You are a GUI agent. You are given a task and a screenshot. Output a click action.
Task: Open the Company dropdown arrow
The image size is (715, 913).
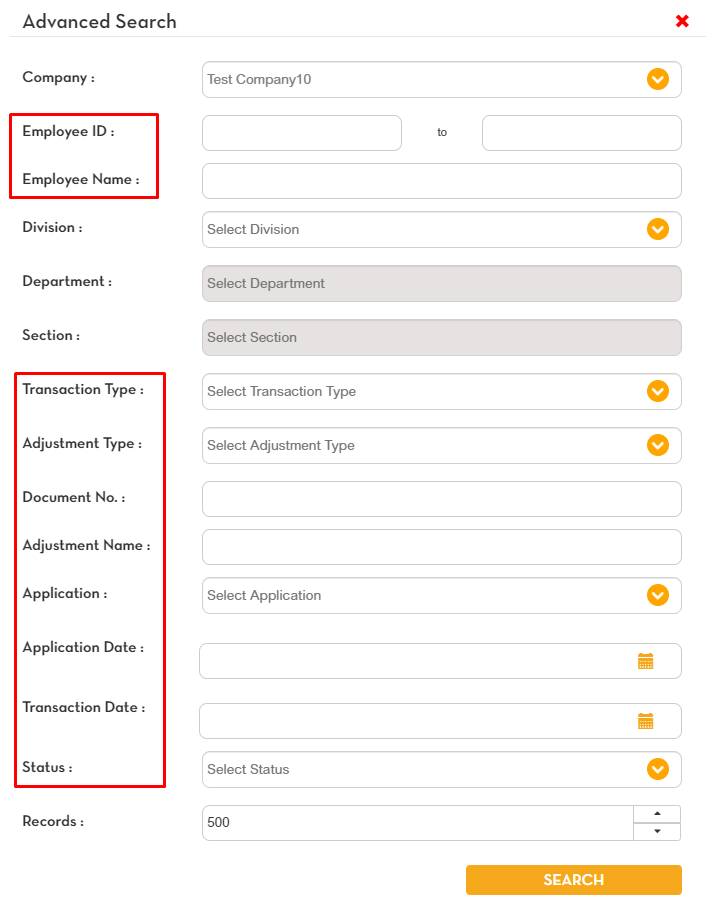[657, 79]
